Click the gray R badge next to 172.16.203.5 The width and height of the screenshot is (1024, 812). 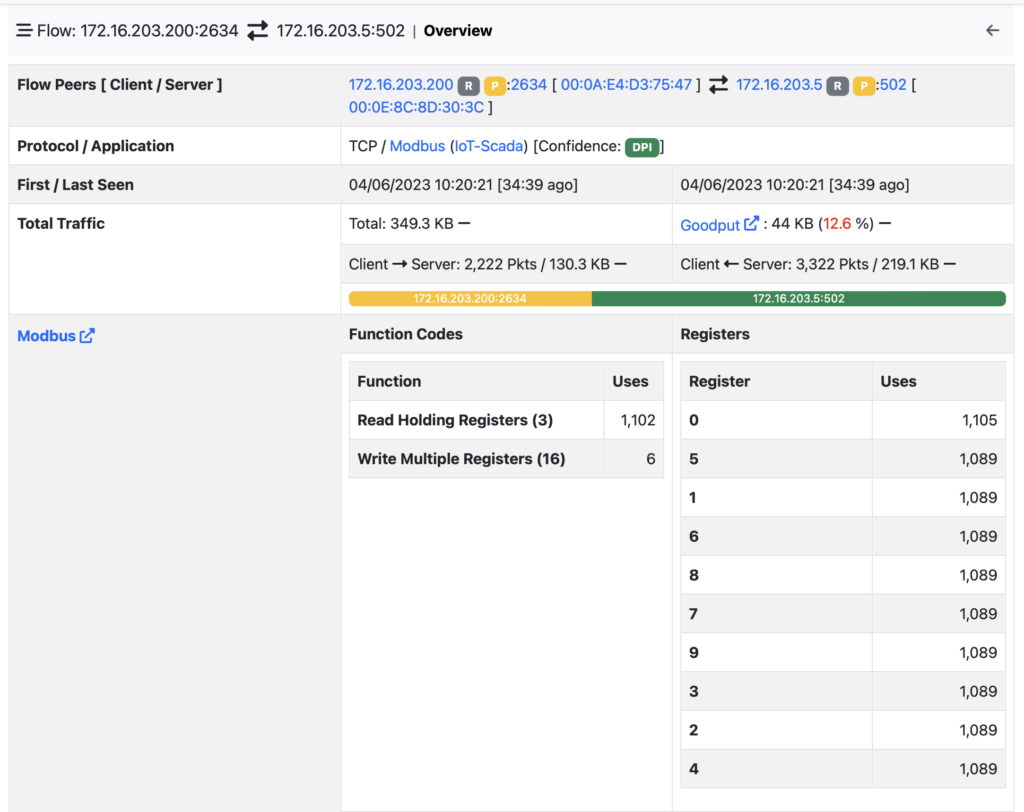tap(837, 86)
